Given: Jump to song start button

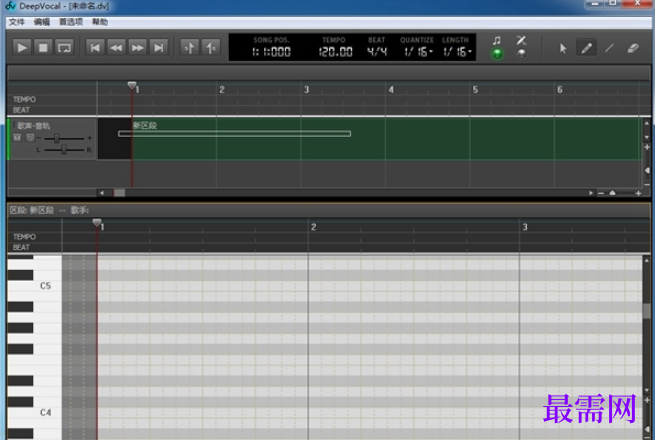Looking at the screenshot, I should [95, 48].
